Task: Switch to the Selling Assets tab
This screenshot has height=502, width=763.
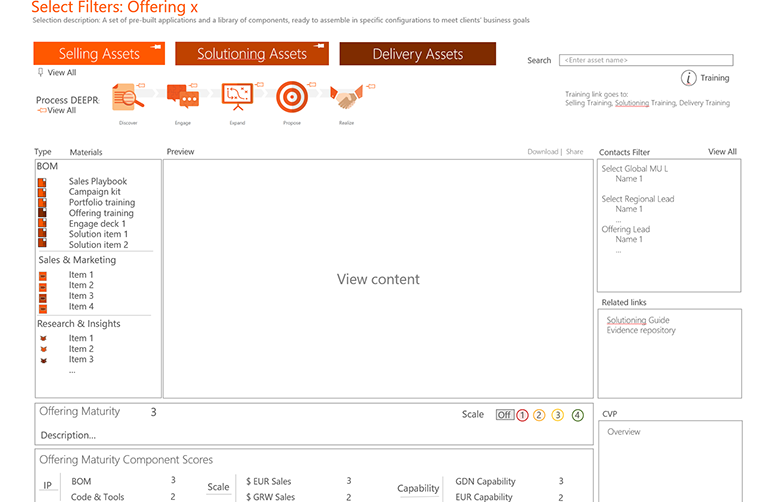Action: (99, 54)
